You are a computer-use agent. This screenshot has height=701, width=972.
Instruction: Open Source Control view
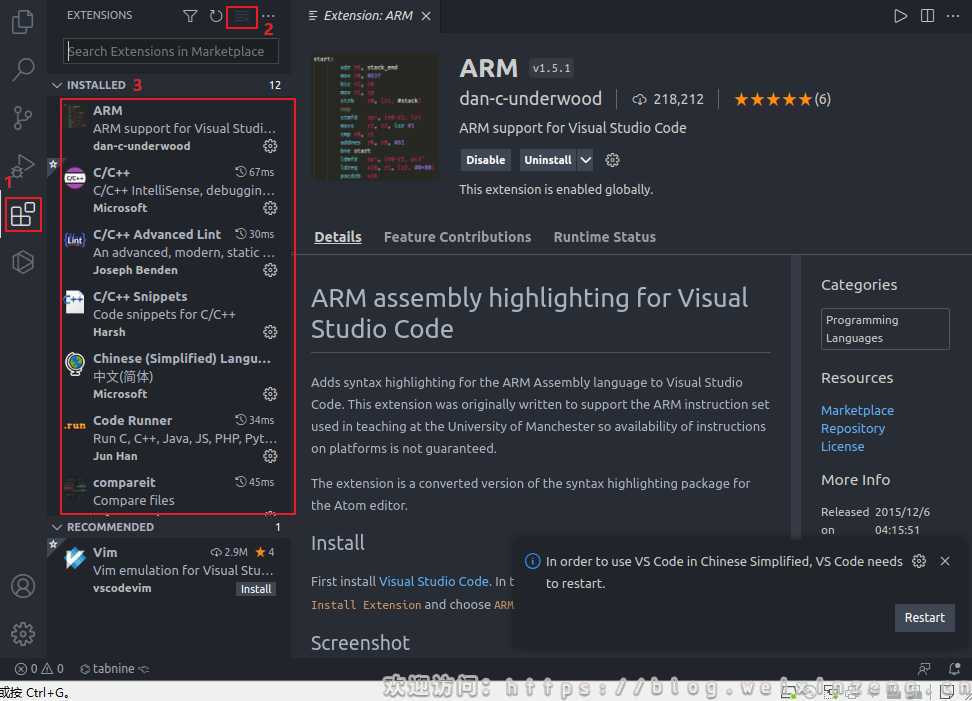[22, 118]
